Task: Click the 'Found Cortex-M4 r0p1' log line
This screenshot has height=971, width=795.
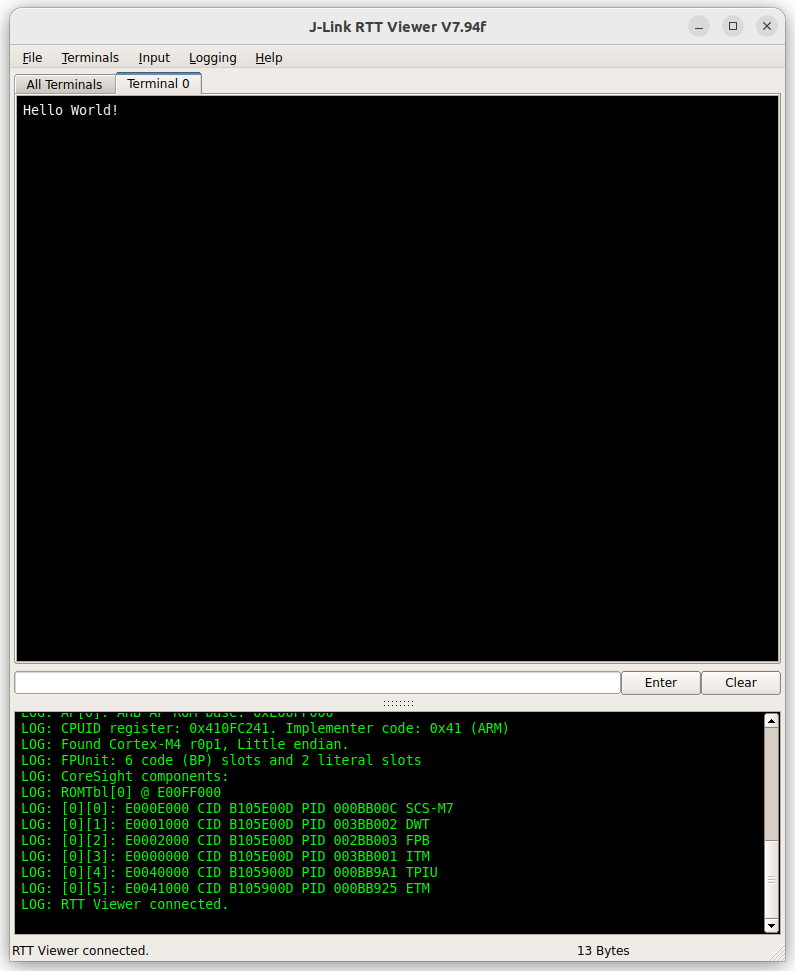Action: [x=185, y=744]
